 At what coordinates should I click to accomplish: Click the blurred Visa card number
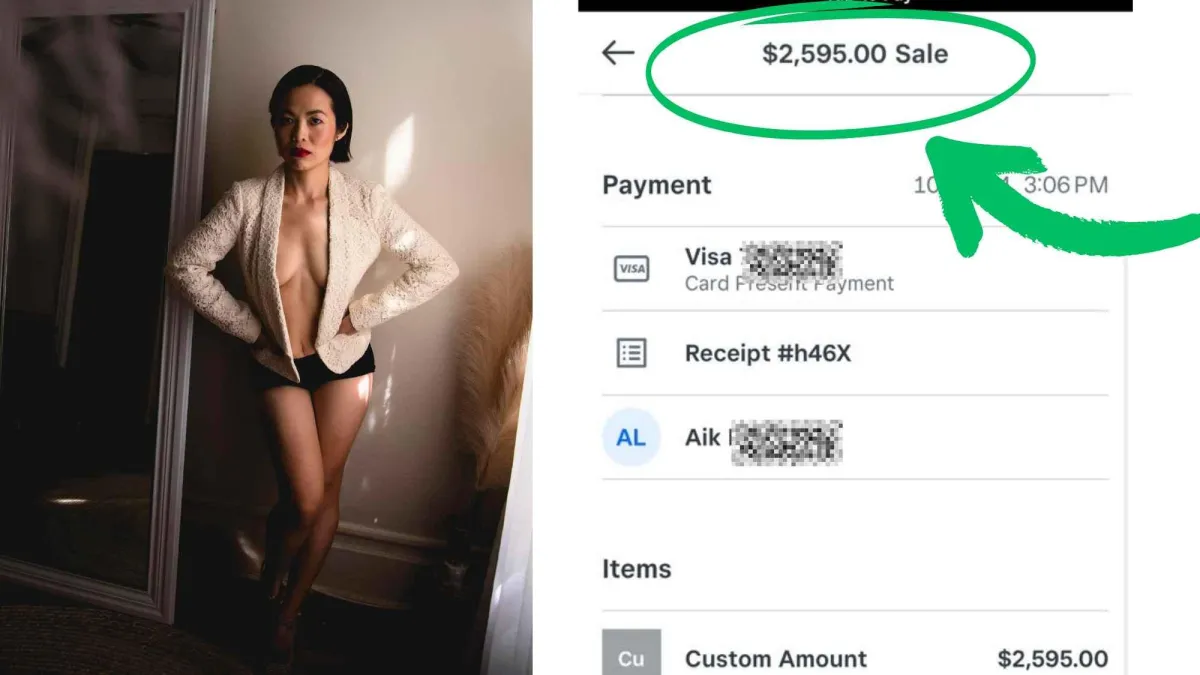(x=794, y=259)
